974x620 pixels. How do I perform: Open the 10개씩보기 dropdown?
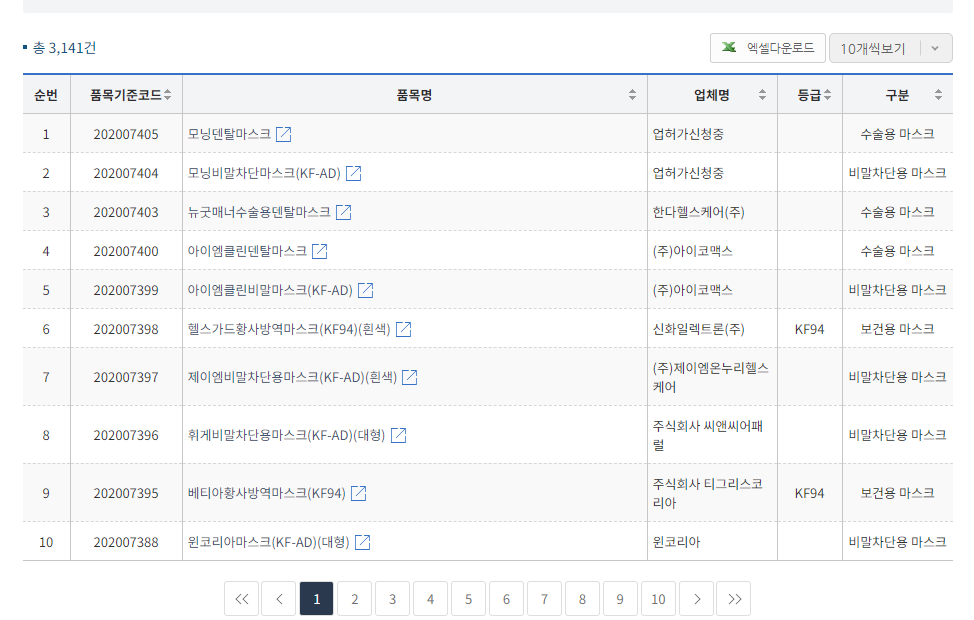pyautogui.click(x=891, y=48)
